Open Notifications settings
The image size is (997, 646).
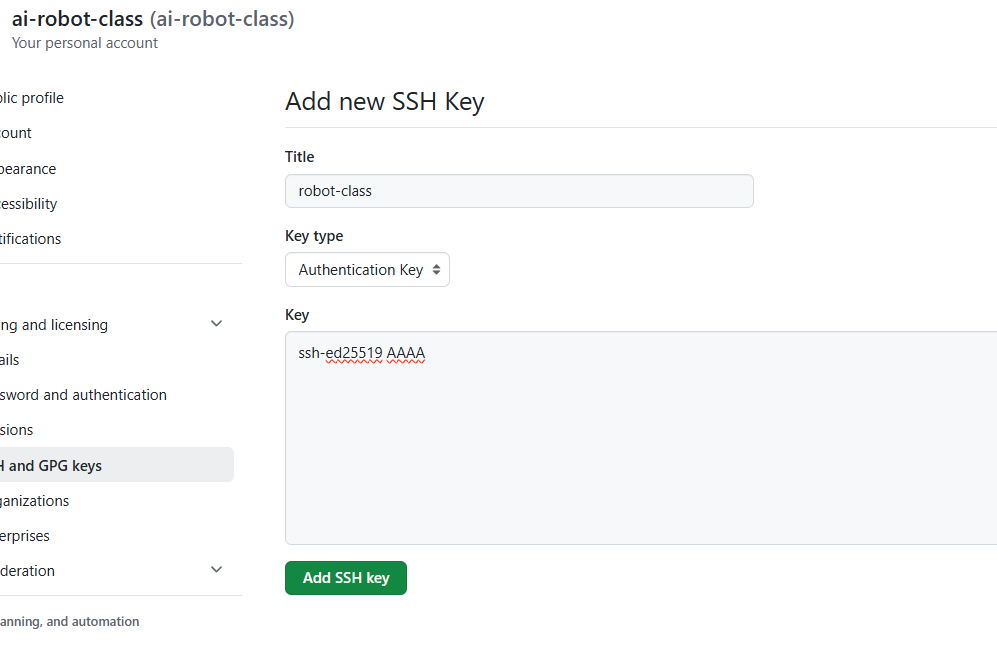[x=30, y=238]
